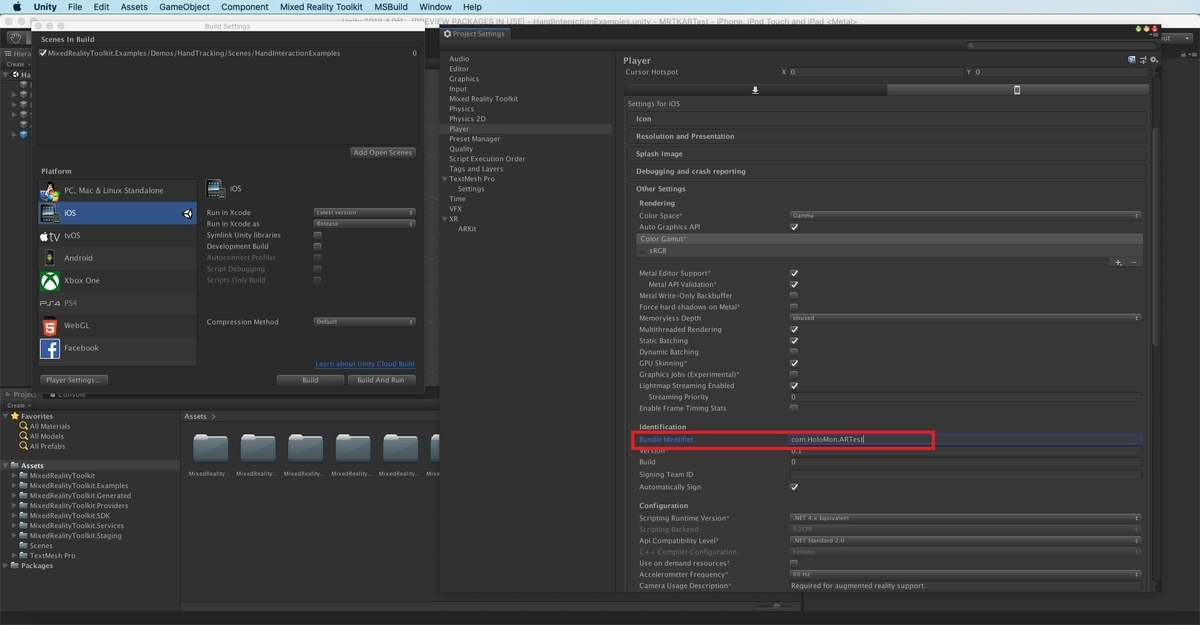This screenshot has width=1200, height=625.
Task: Open Compression Method dropdown
Action: (364, 322)
